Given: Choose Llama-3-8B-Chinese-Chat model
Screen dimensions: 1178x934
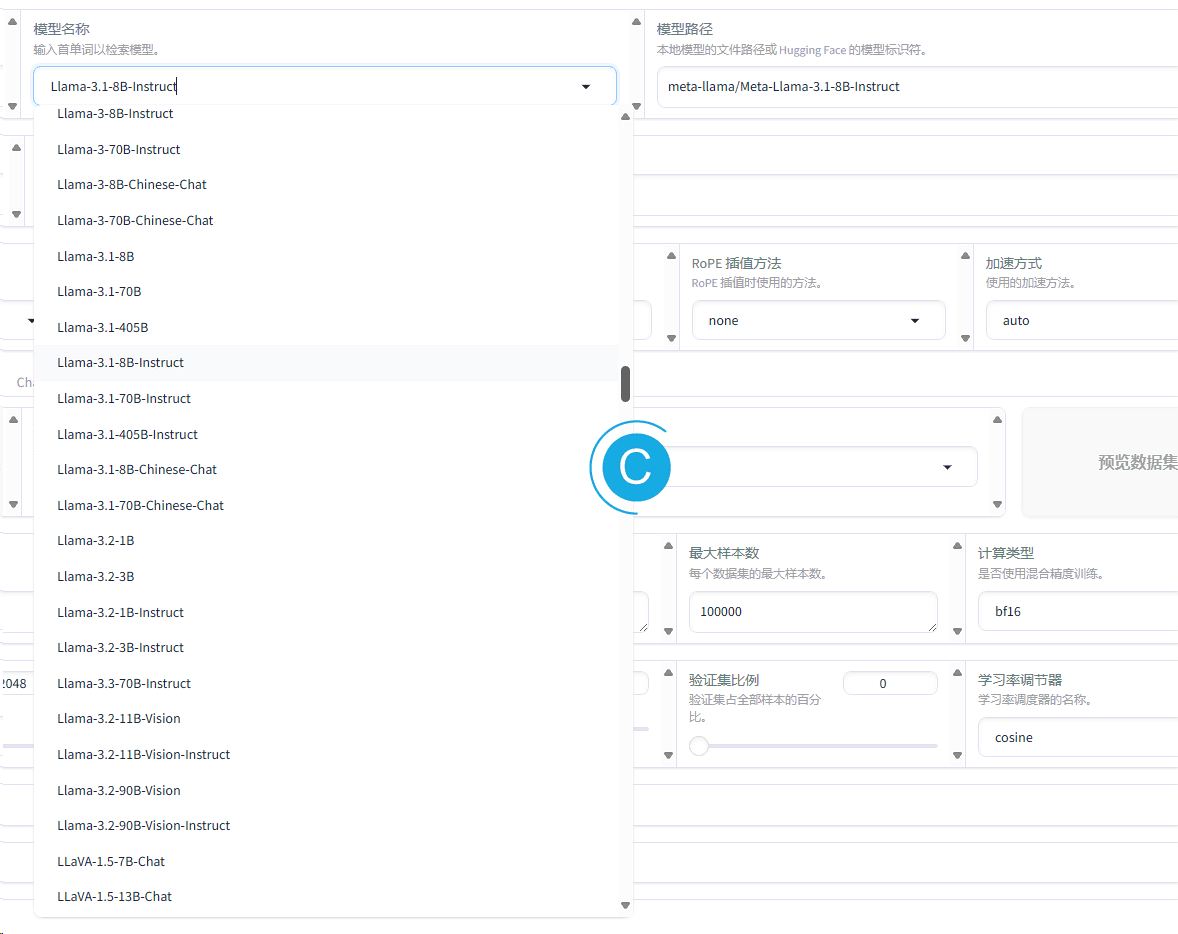Looking at the screenshot, I should (326, 185).
